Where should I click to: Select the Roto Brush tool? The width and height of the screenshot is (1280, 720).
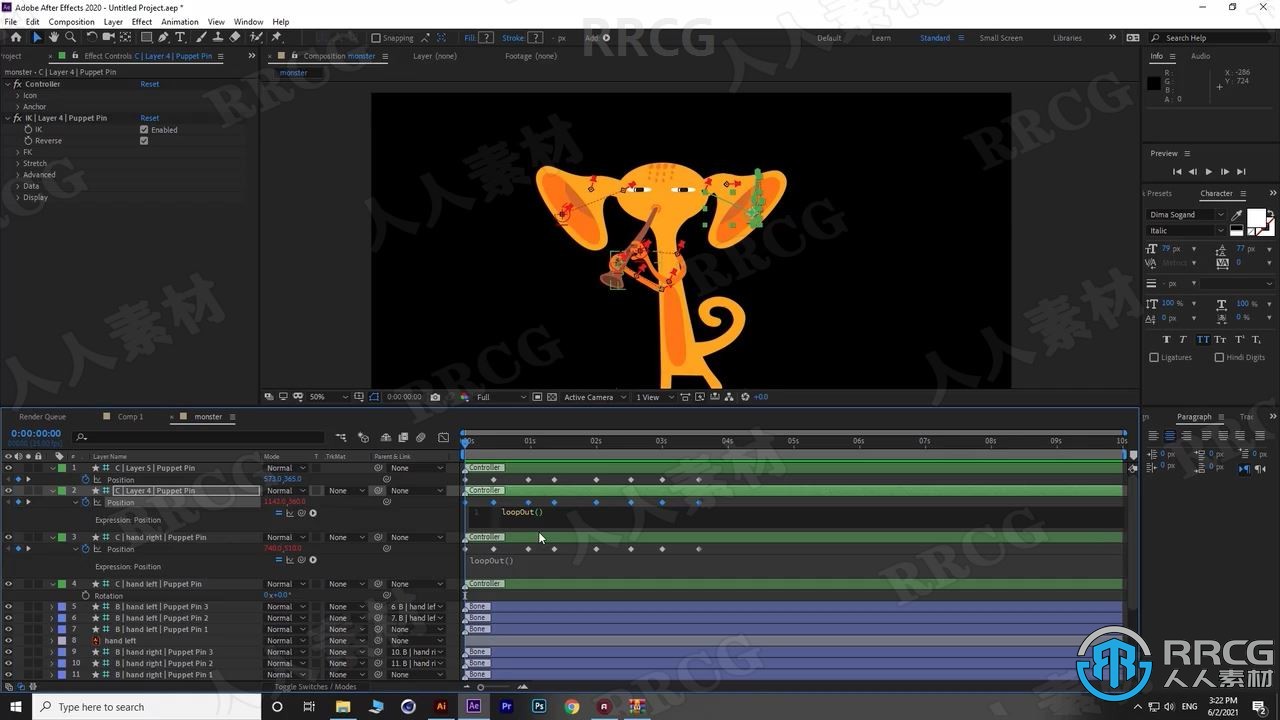coord(256,37)
